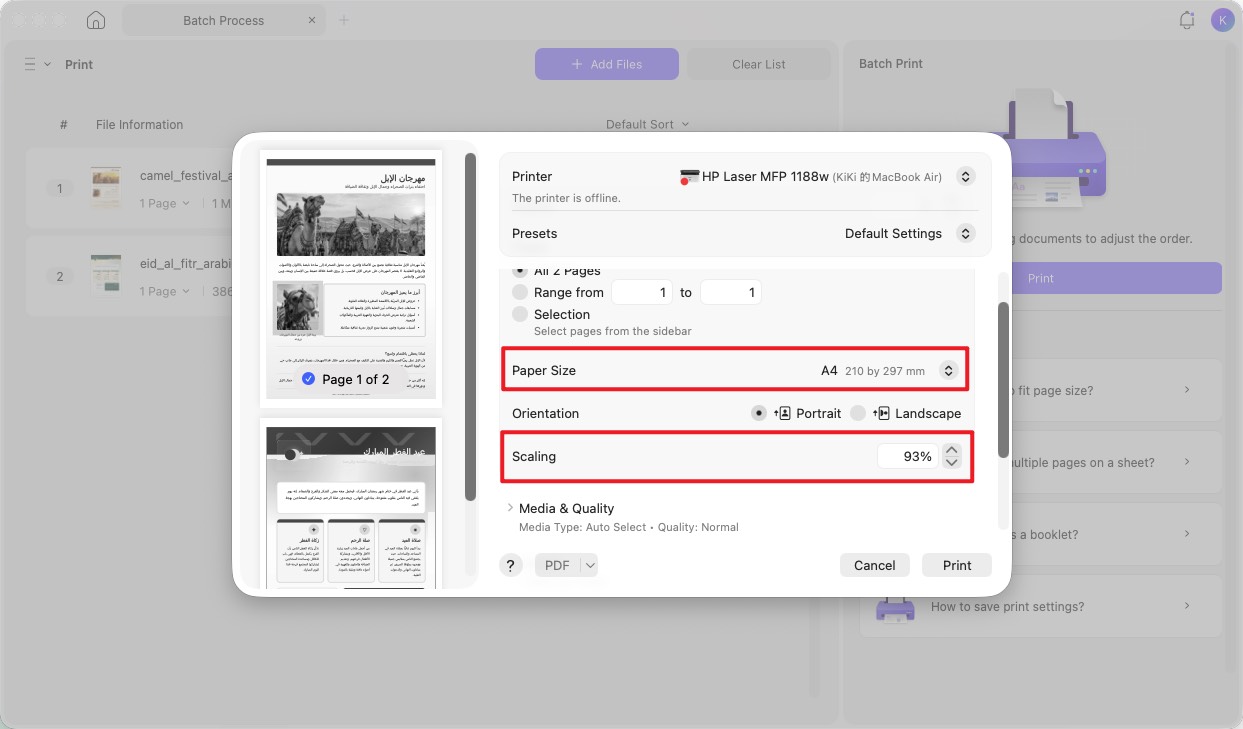Click the Clear List button
Viewport: 1243px width, 729px height.
(x=759, y=64)
